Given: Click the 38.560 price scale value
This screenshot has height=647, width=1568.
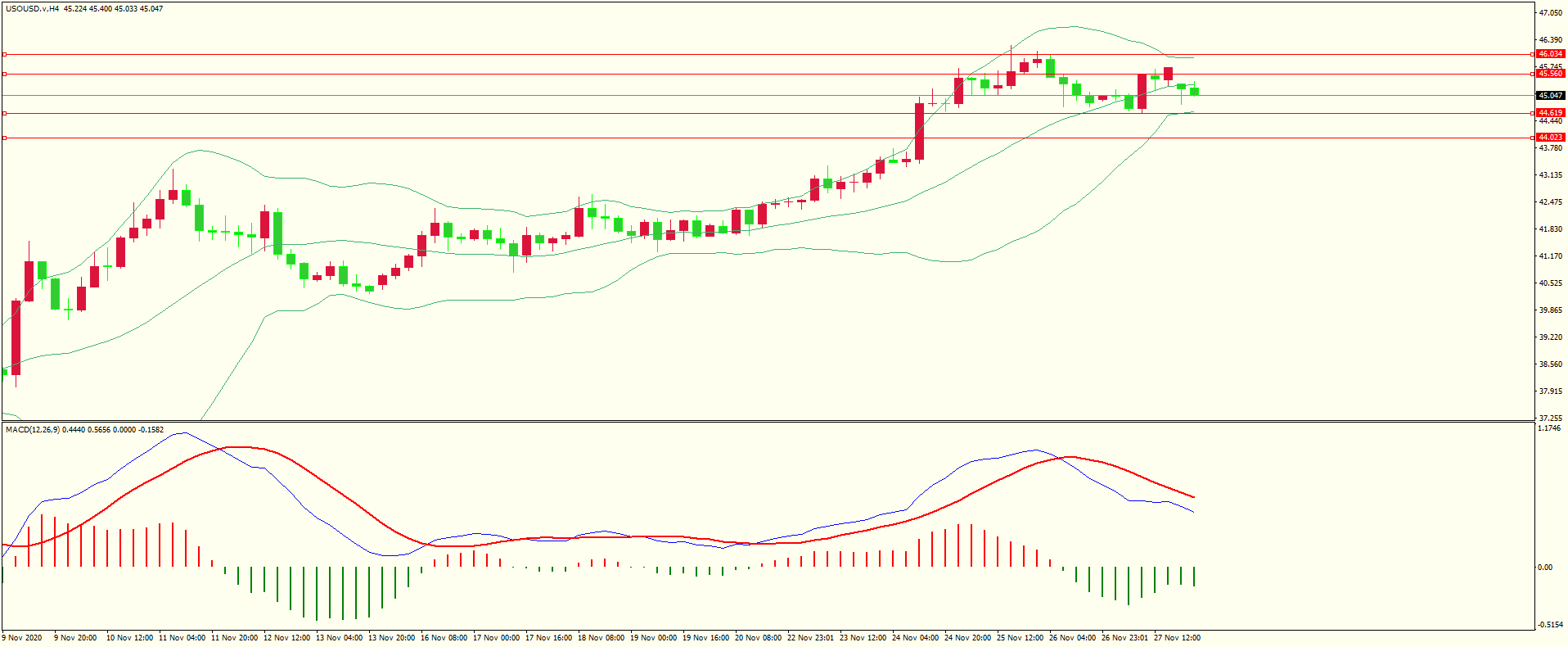Looking at the screenshot, I should click(x=1550, y=364).
